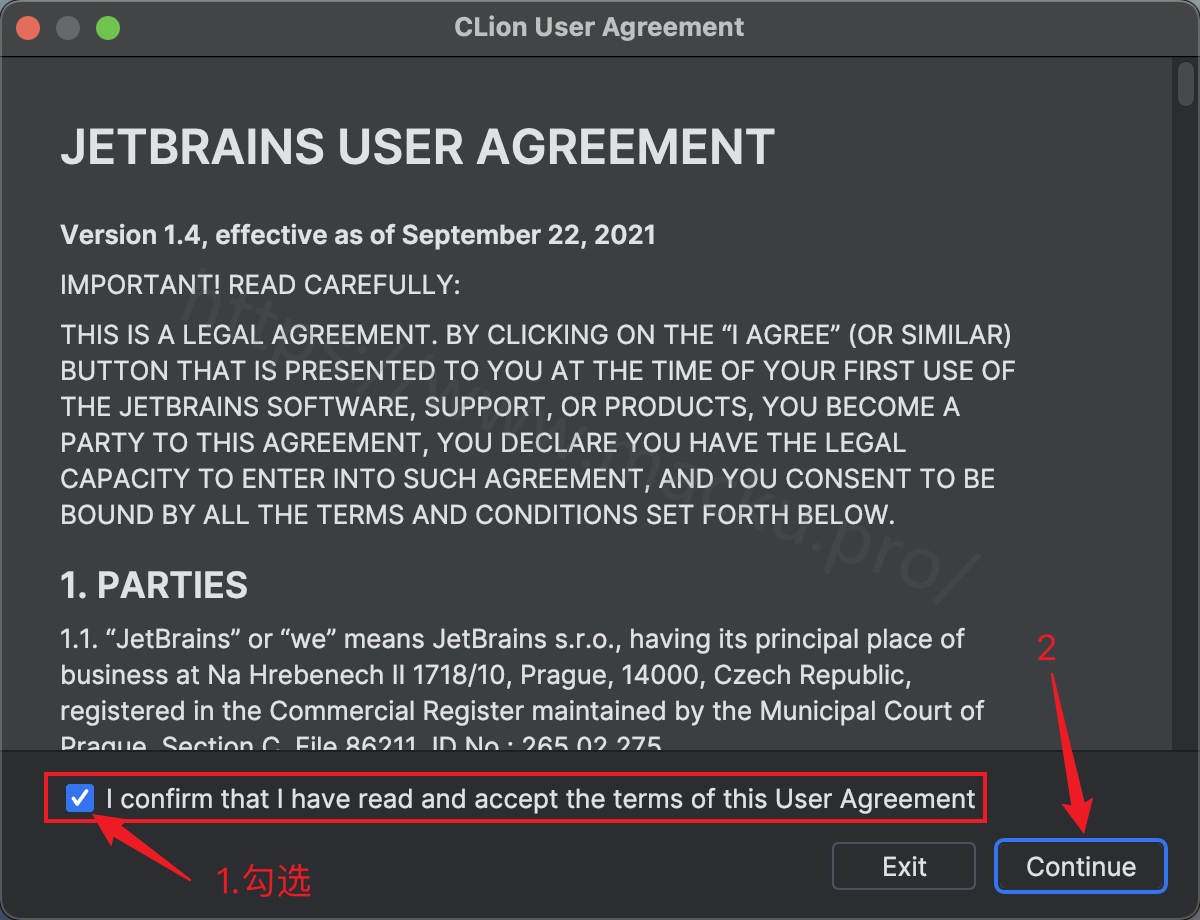Click the "I confirm that I have read" label
Image resolution: width=1200 pixels, height=920 pixels.
[x=540, y=799]
